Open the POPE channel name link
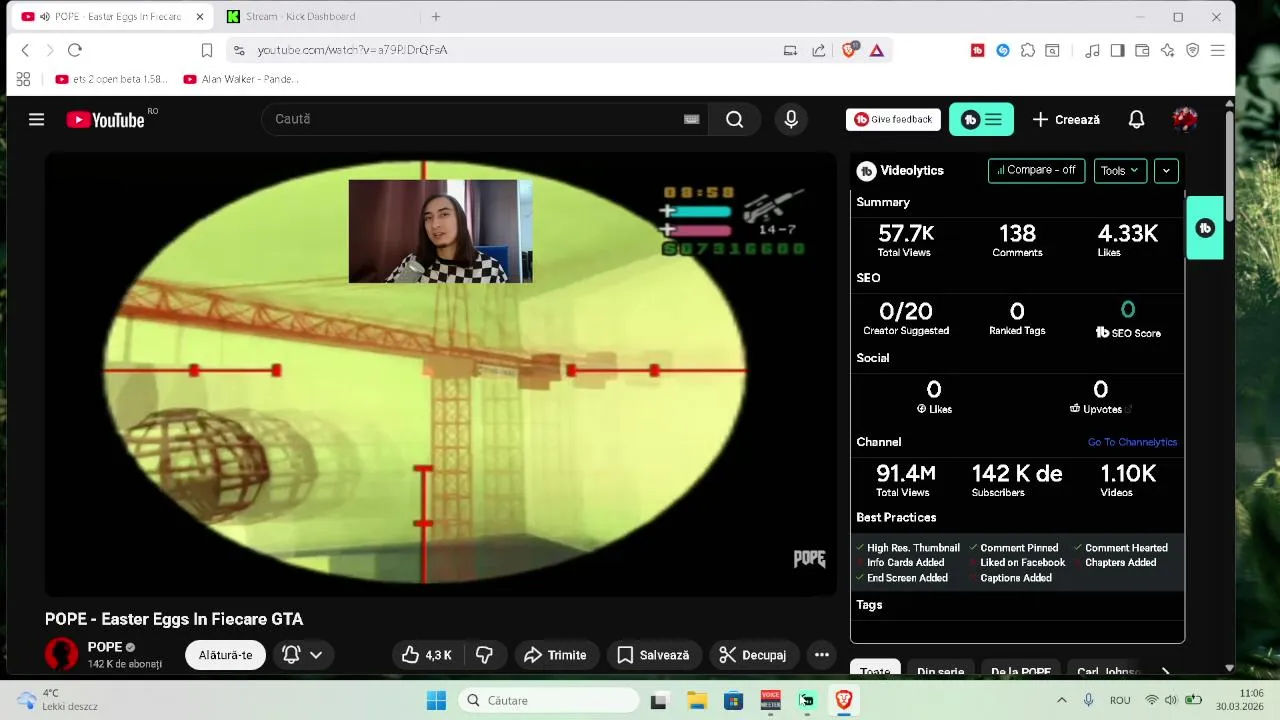 click(x=105, y=647)
